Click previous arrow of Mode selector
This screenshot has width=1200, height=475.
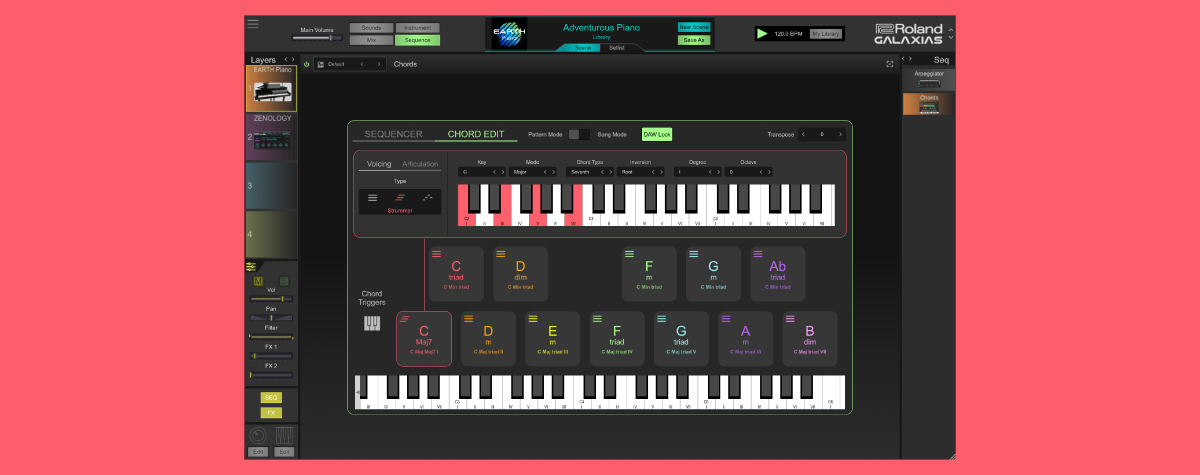coord(545,172)
